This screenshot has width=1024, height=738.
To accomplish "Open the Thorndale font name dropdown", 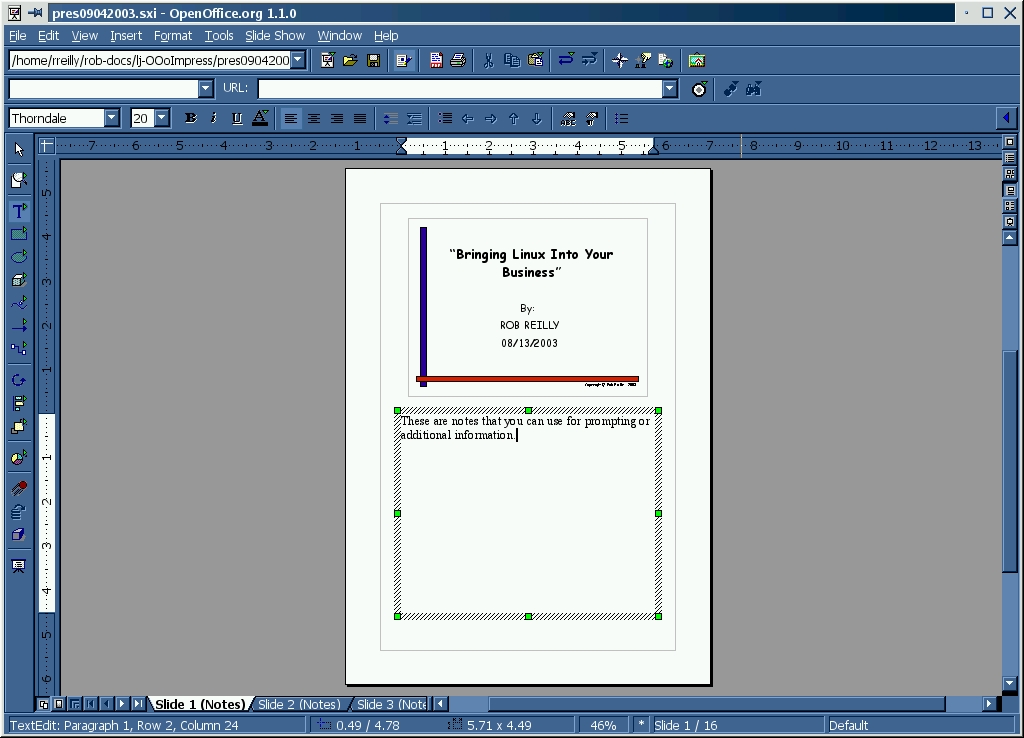I will click(x=111, y=118).
